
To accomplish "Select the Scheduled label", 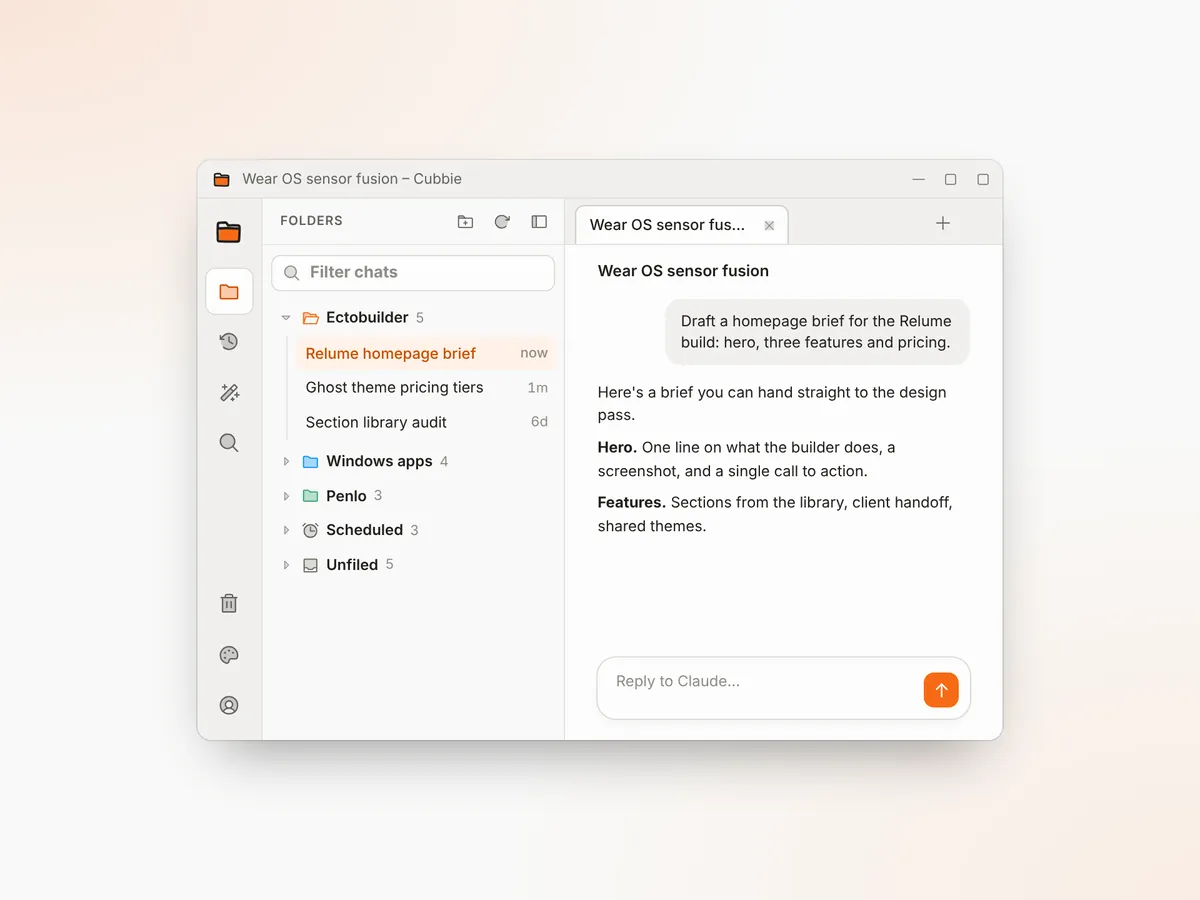I will click(x=364, y=530).
